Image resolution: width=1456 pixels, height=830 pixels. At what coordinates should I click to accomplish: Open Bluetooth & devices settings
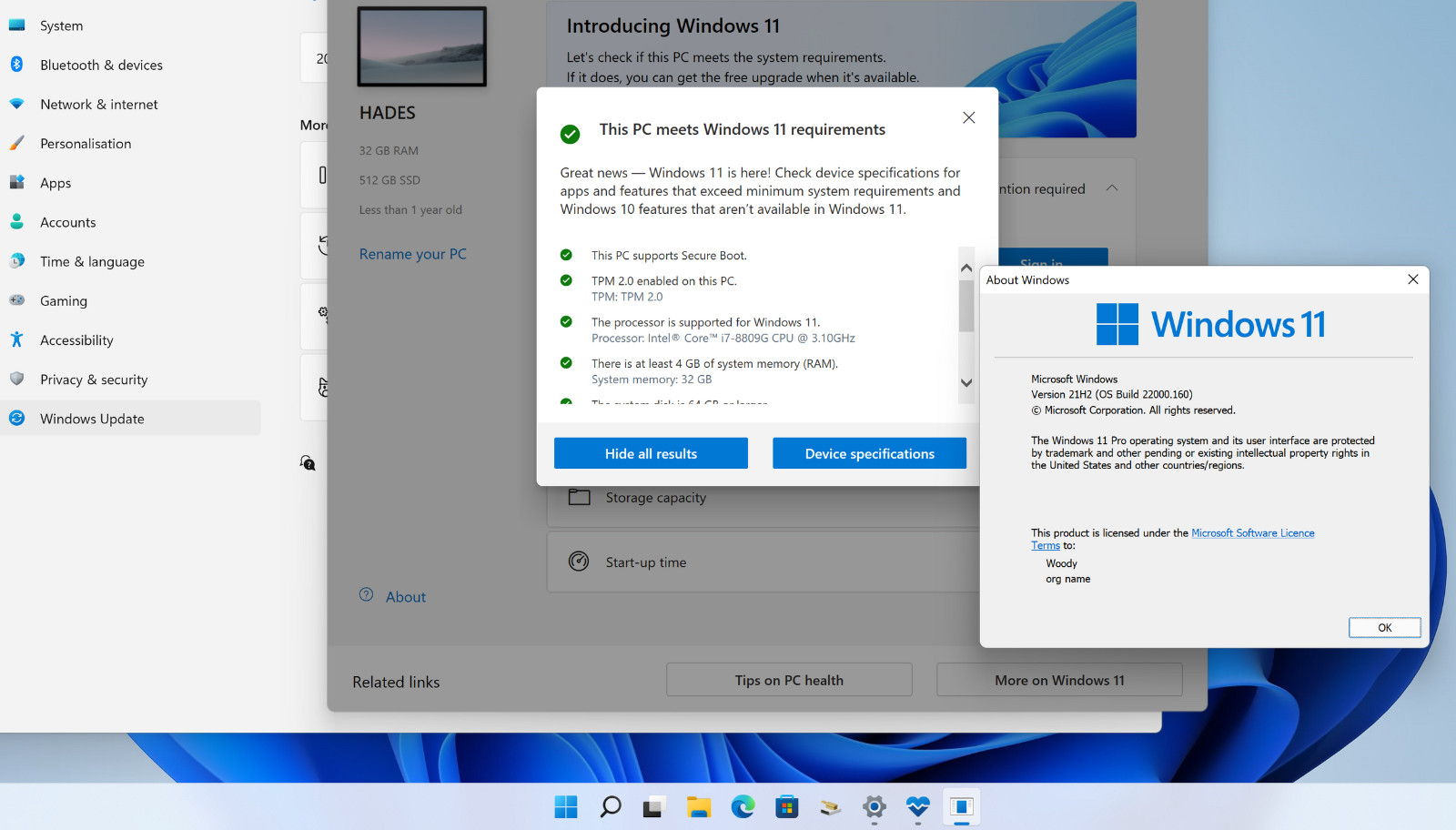click(x=100, y=66)
